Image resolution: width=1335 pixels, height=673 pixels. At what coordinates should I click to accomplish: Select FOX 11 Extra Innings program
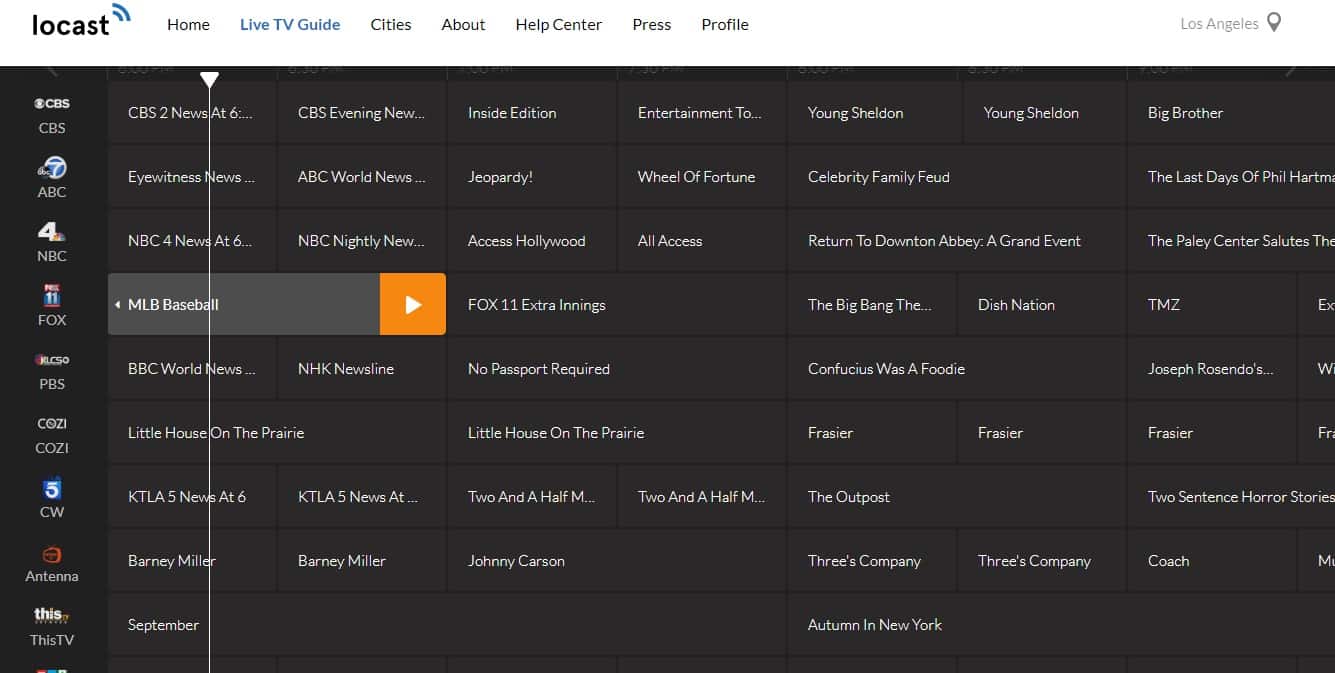pos(616,305)
